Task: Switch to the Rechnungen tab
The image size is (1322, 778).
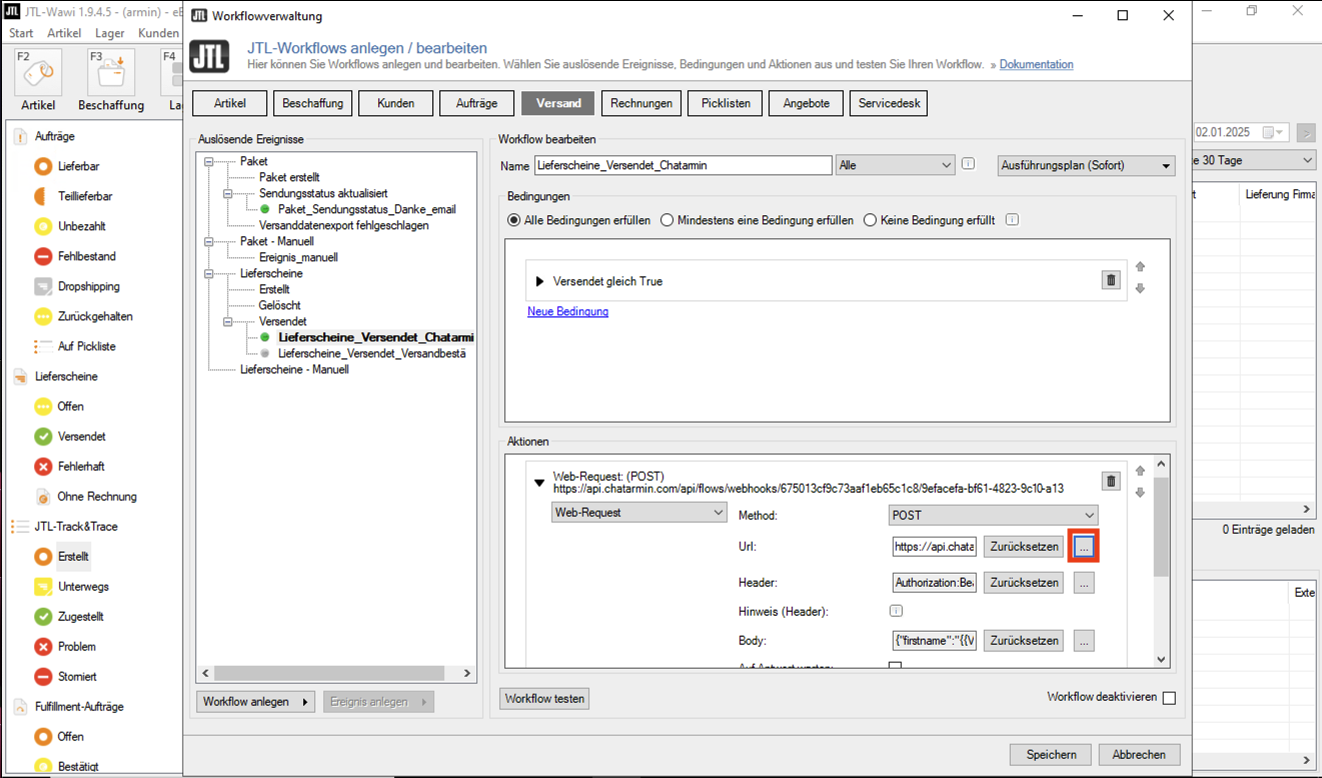Action: (x=642, y=103)
